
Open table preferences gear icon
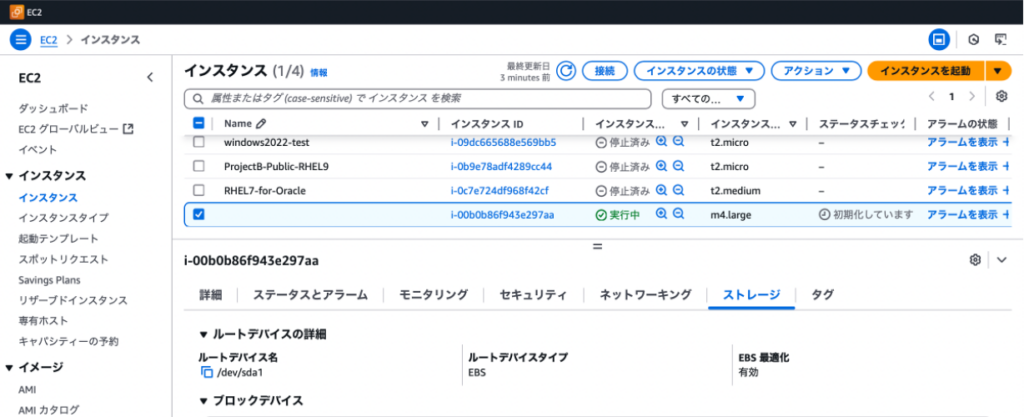tap(1001, 97)
